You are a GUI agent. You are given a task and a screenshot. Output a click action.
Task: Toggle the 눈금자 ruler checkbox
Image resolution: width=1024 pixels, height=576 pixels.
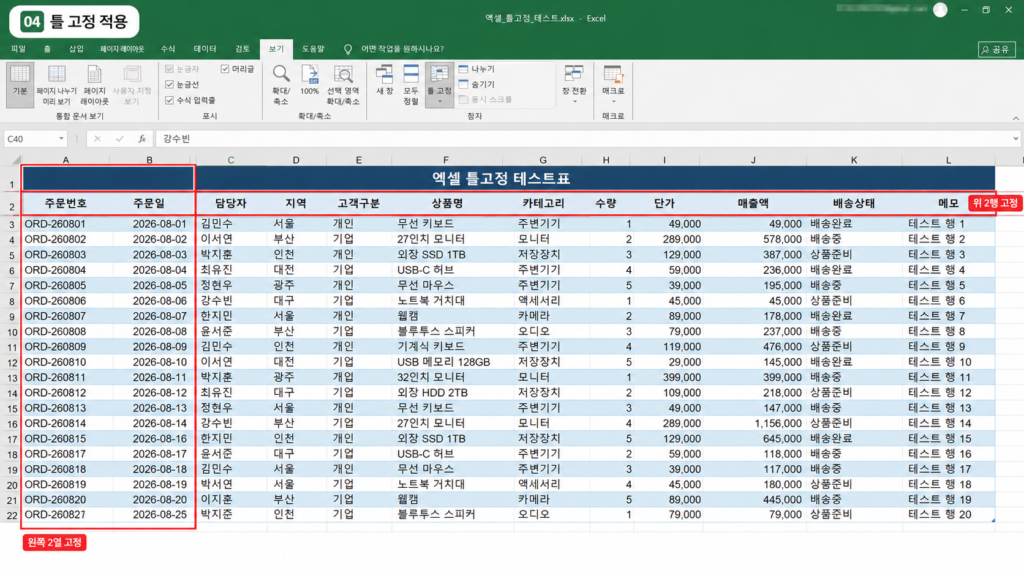point(170,69)
